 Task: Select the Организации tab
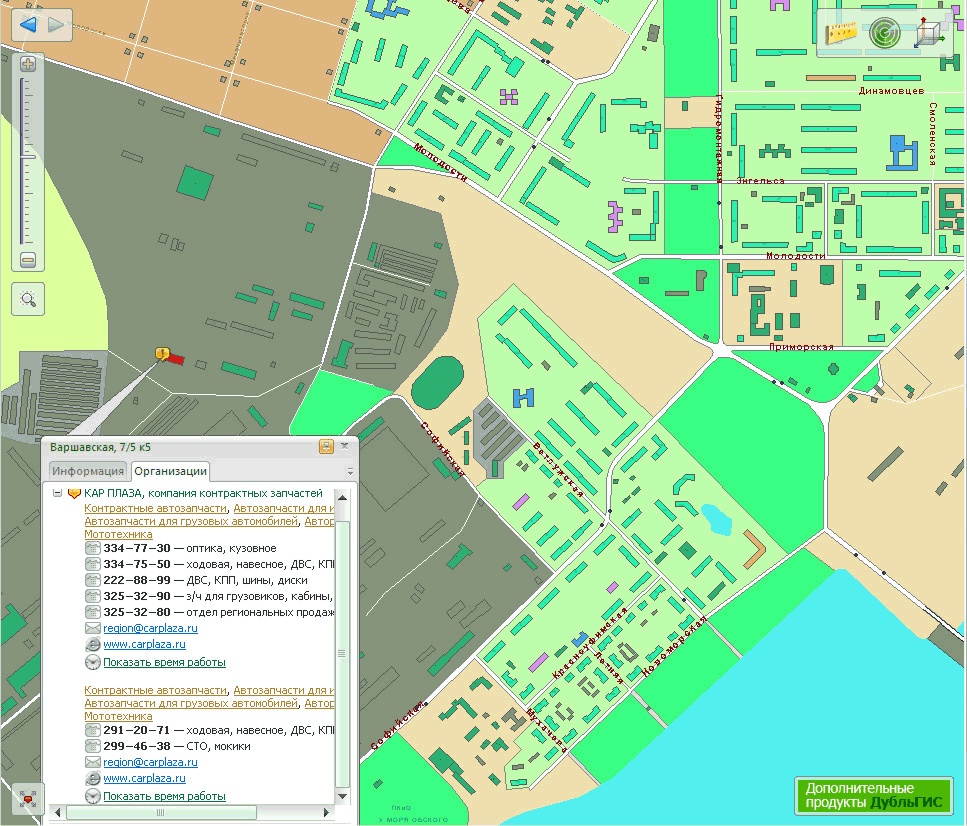(x=170, y=471)
